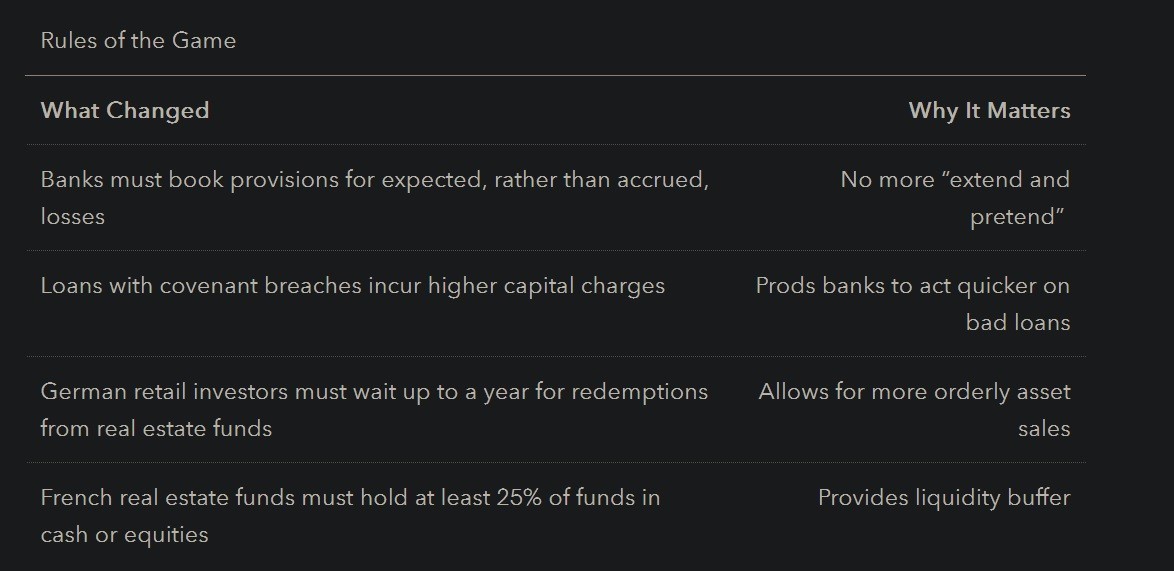Click the "What Changed" column header

(x=125, y=110)
